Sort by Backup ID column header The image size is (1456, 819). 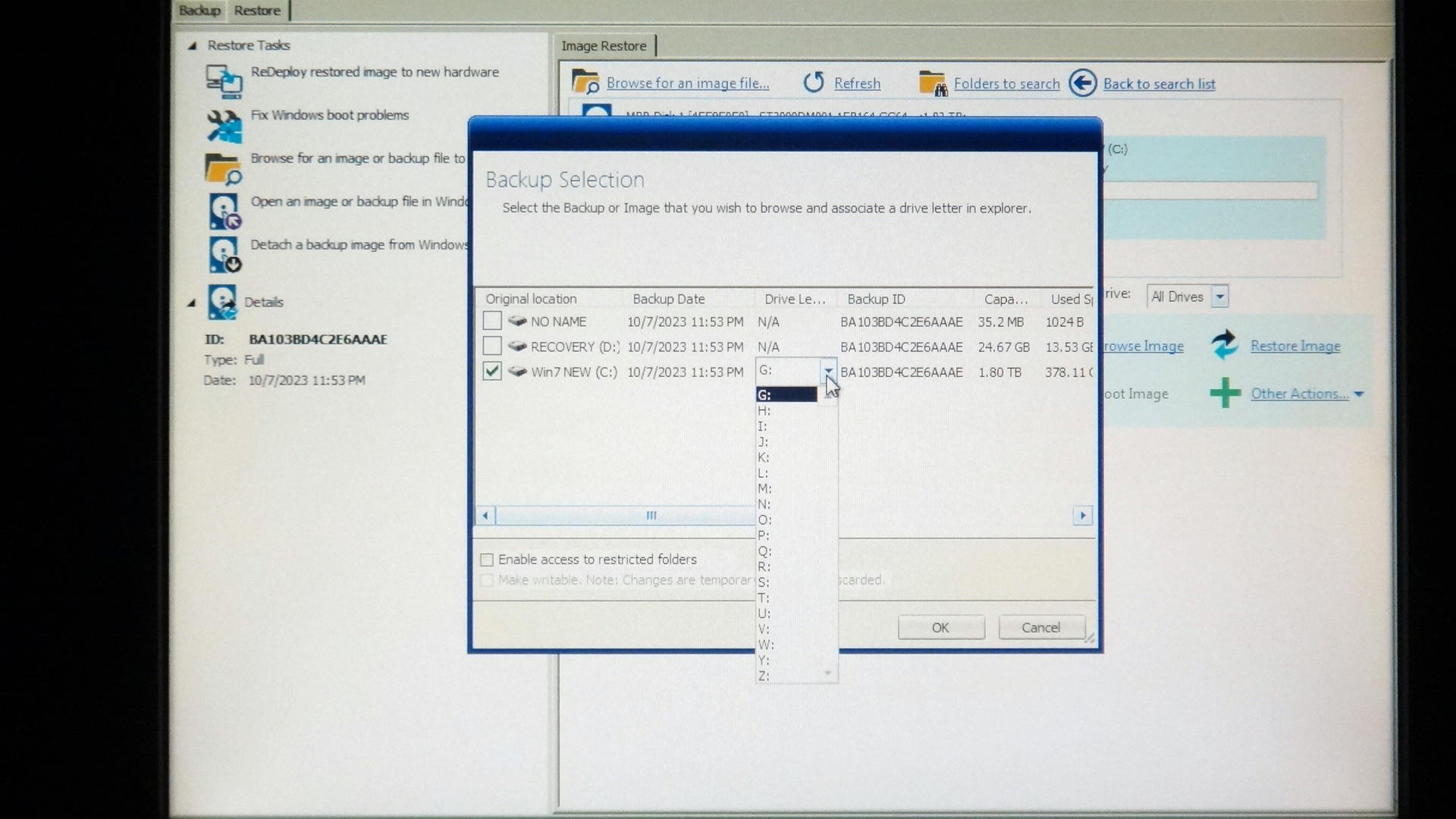[x=876, y=299]
